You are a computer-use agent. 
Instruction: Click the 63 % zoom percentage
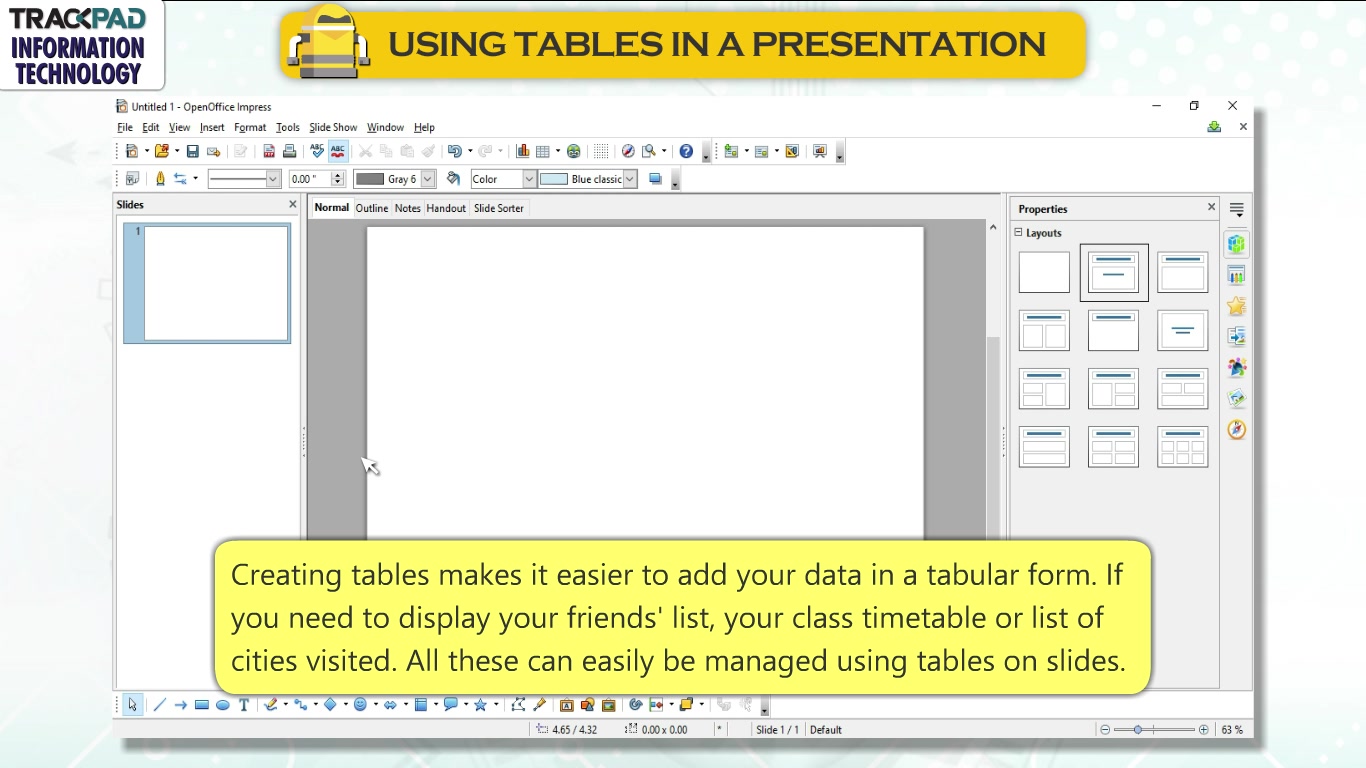[x=1232, y=730]
